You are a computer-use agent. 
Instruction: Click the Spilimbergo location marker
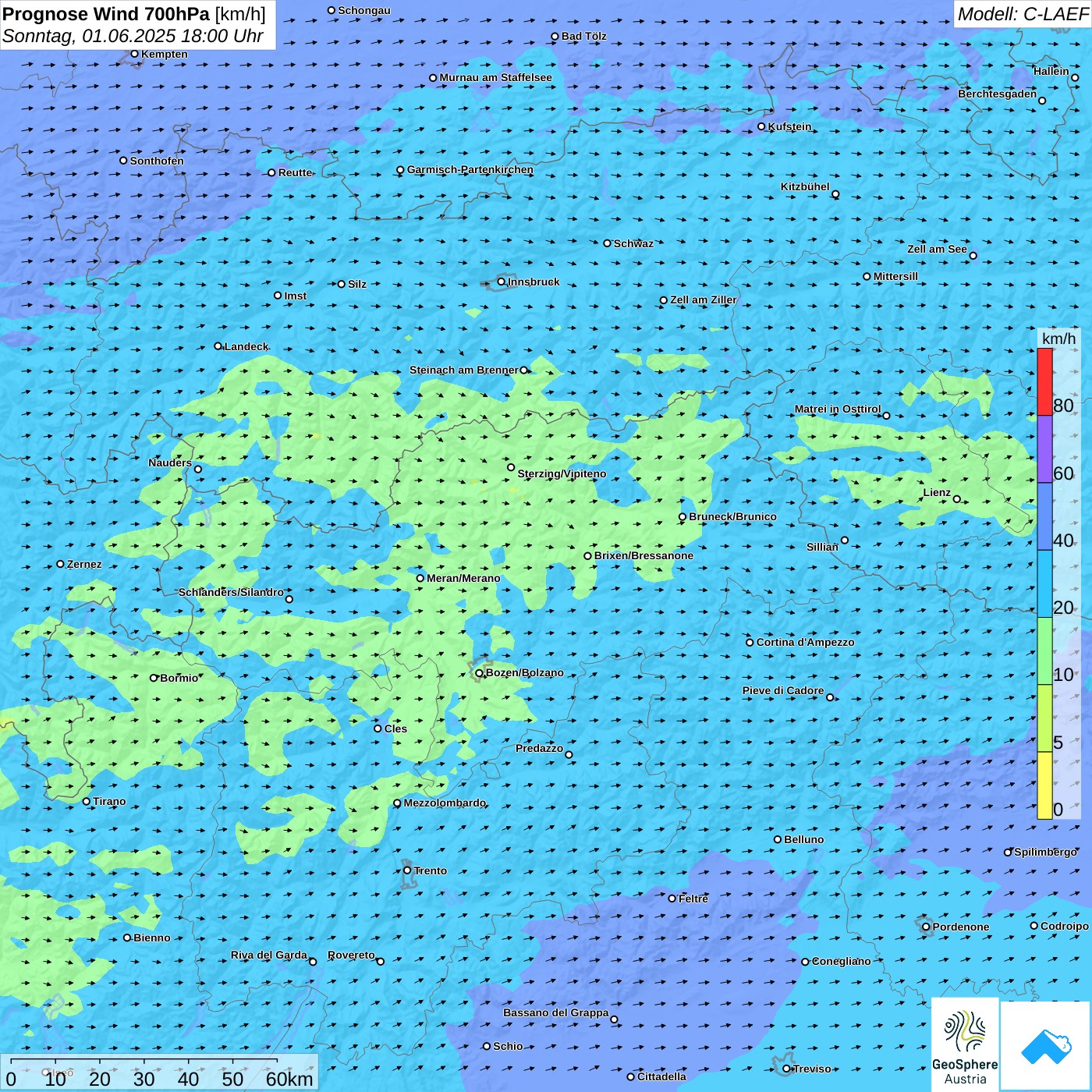[x=1008, y=853]
